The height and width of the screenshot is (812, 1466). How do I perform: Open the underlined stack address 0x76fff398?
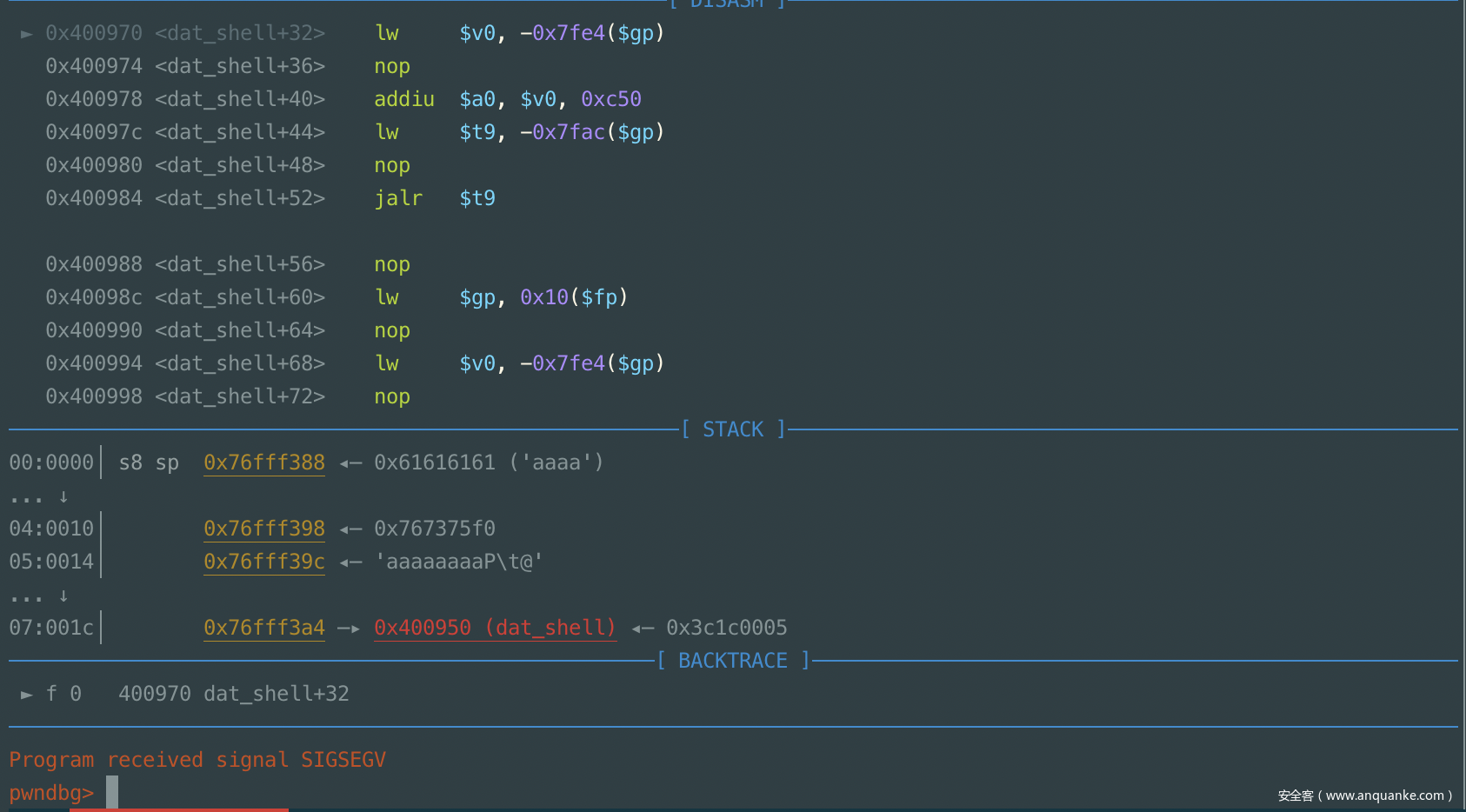click(263, 529)
